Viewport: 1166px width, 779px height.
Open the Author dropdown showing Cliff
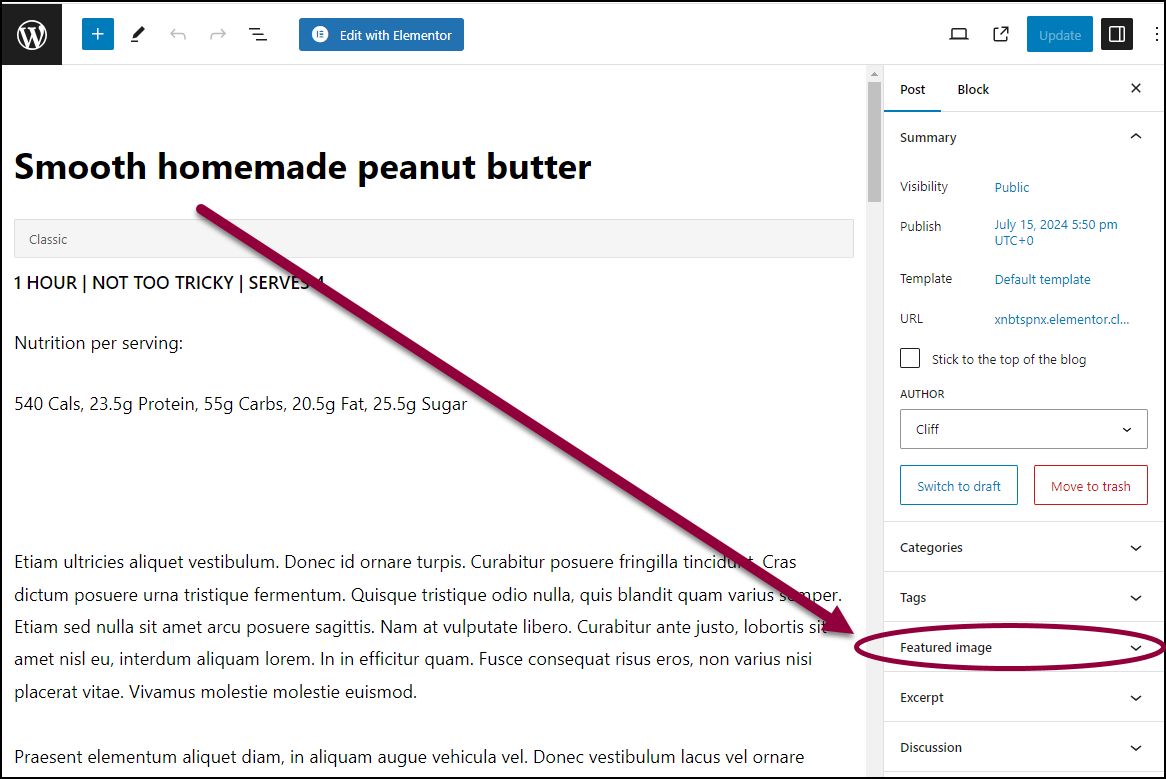click(x=1023, y=429)
